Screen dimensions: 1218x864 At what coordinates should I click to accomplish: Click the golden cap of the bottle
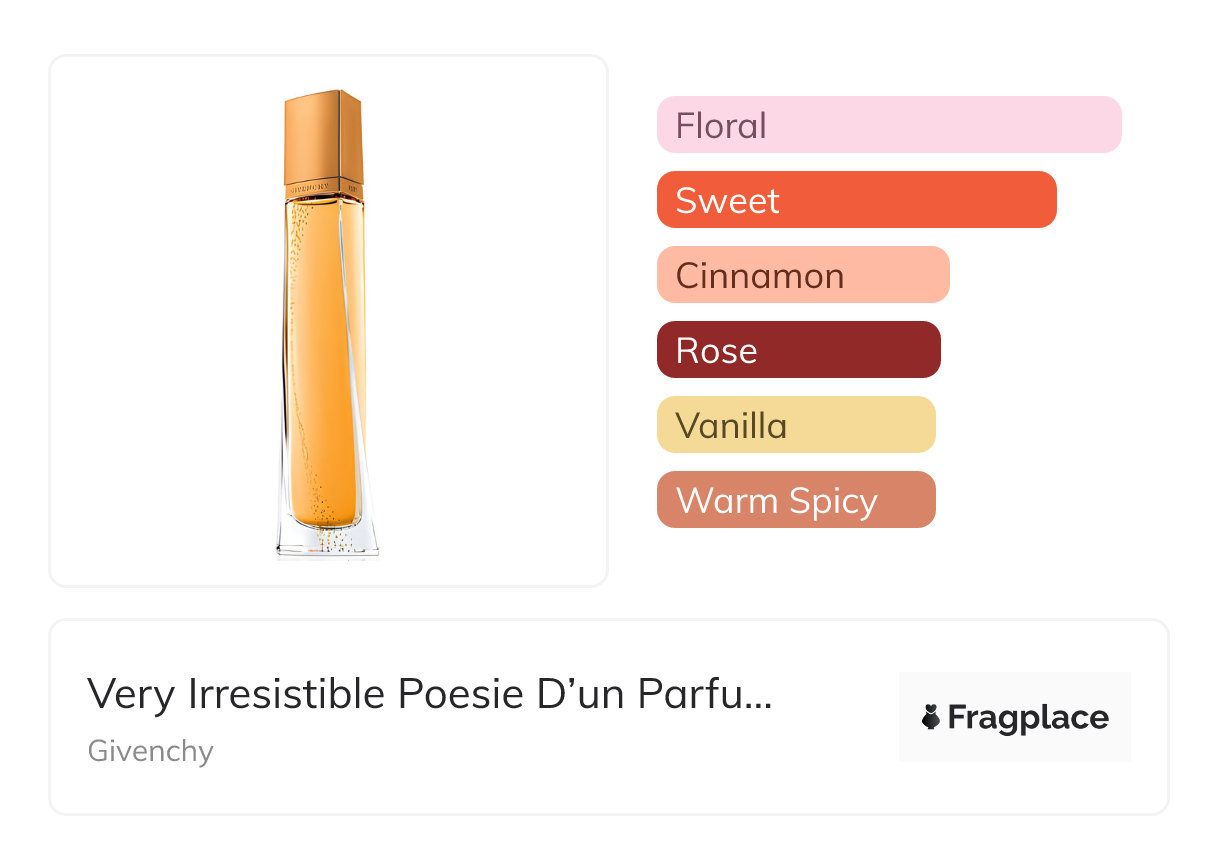point(323,135)
